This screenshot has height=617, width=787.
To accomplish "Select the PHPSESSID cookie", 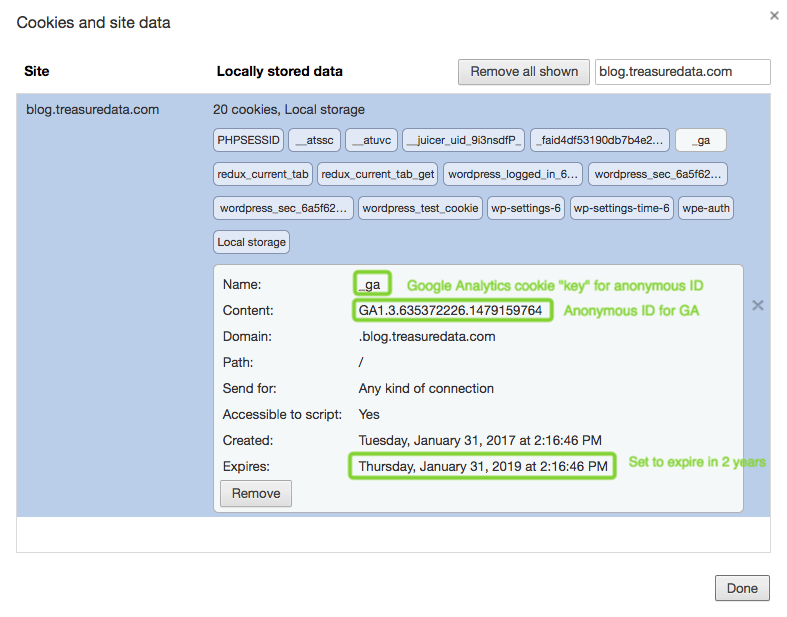I will pos(248,140).
